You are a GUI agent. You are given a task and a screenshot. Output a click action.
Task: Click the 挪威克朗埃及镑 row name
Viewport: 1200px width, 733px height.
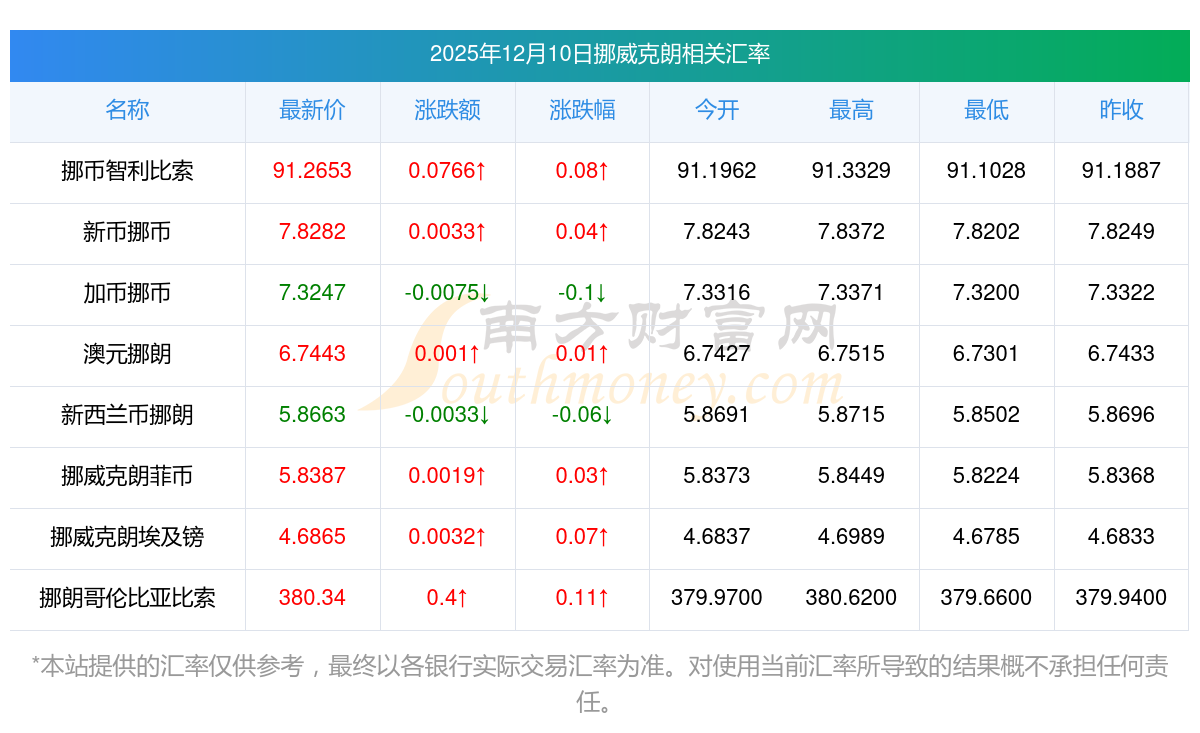(127, 537)
